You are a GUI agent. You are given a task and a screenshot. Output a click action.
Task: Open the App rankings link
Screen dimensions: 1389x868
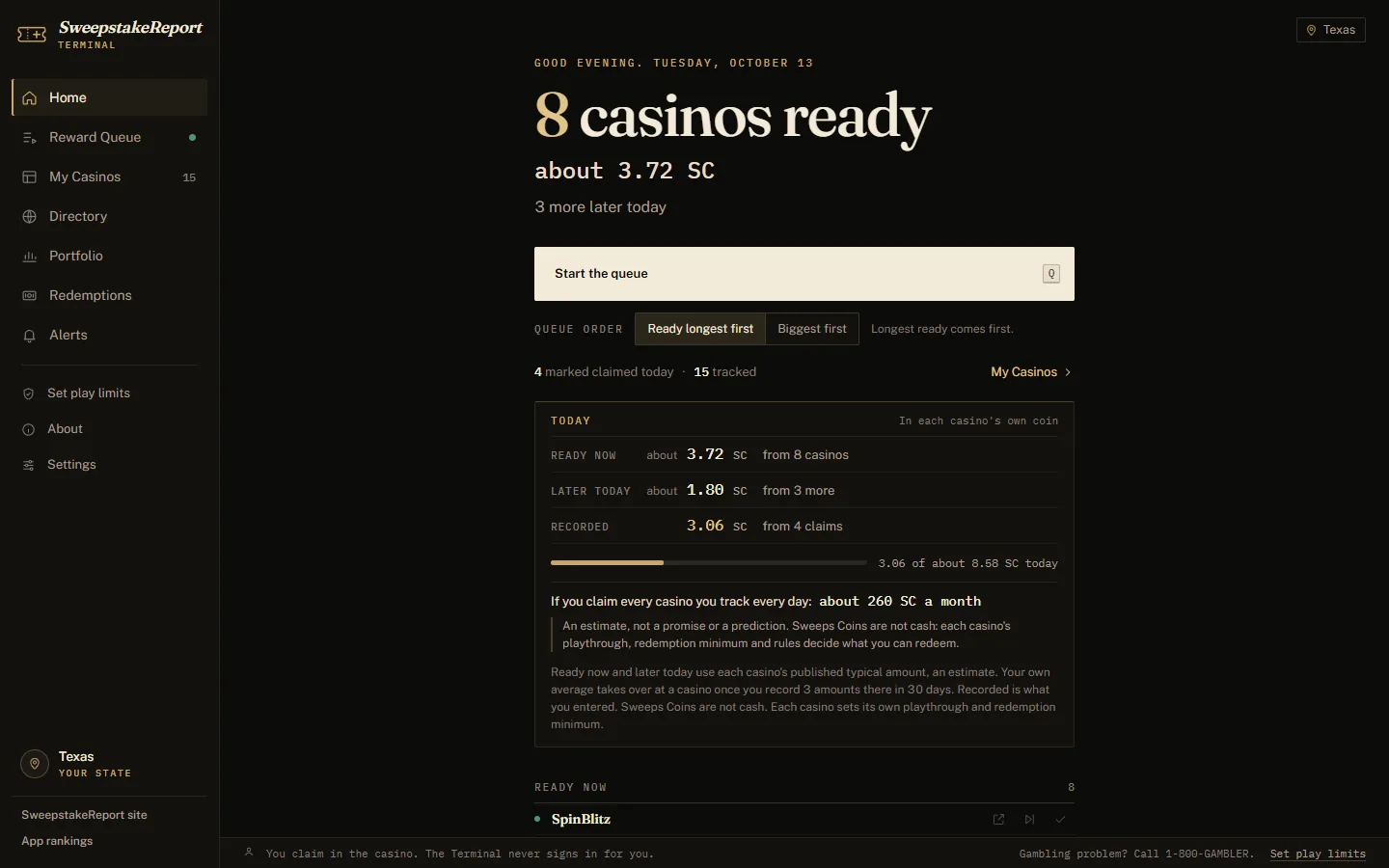click(57, 841)
